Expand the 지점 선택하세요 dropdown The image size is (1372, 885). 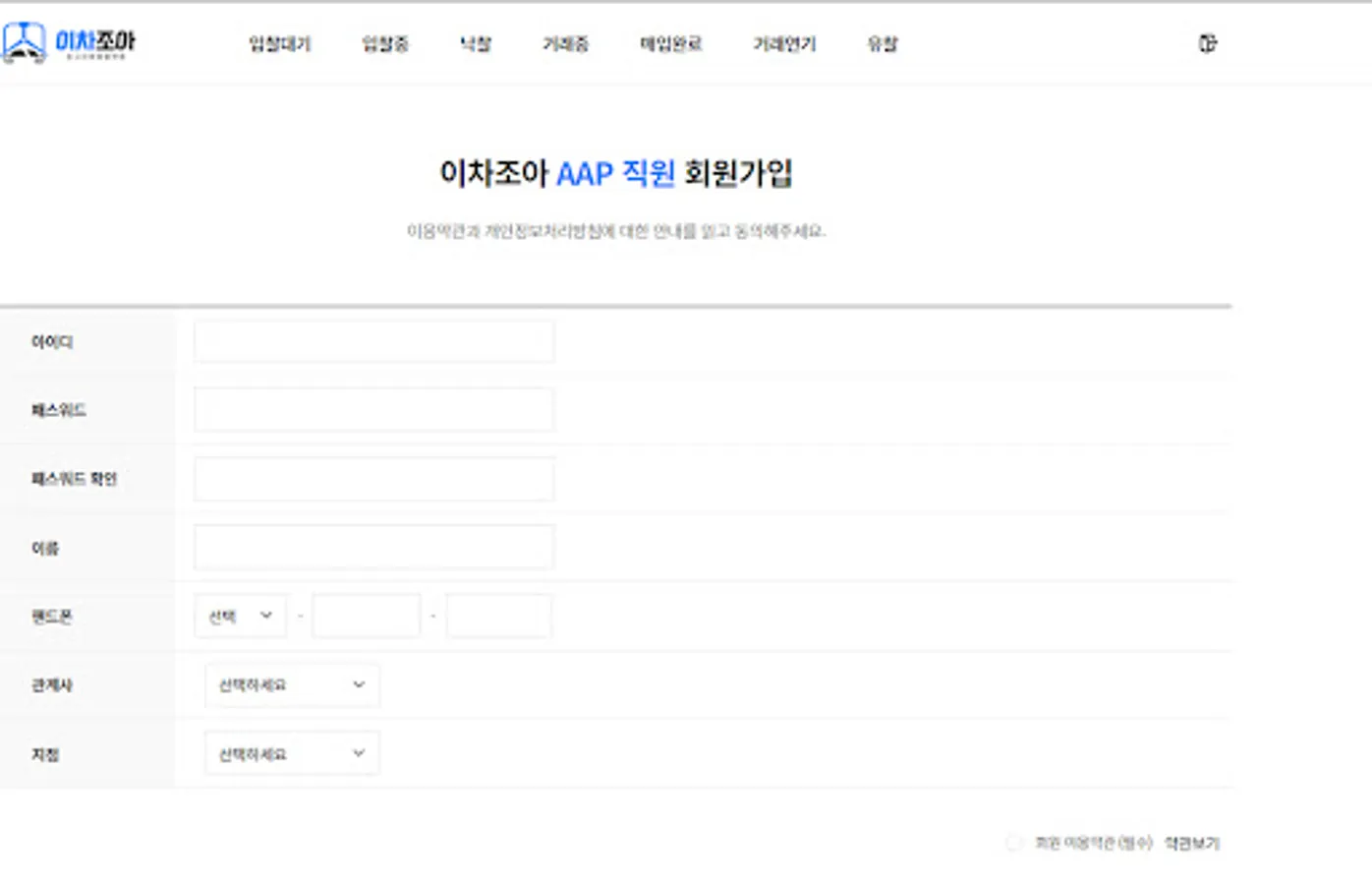(292, 754)
